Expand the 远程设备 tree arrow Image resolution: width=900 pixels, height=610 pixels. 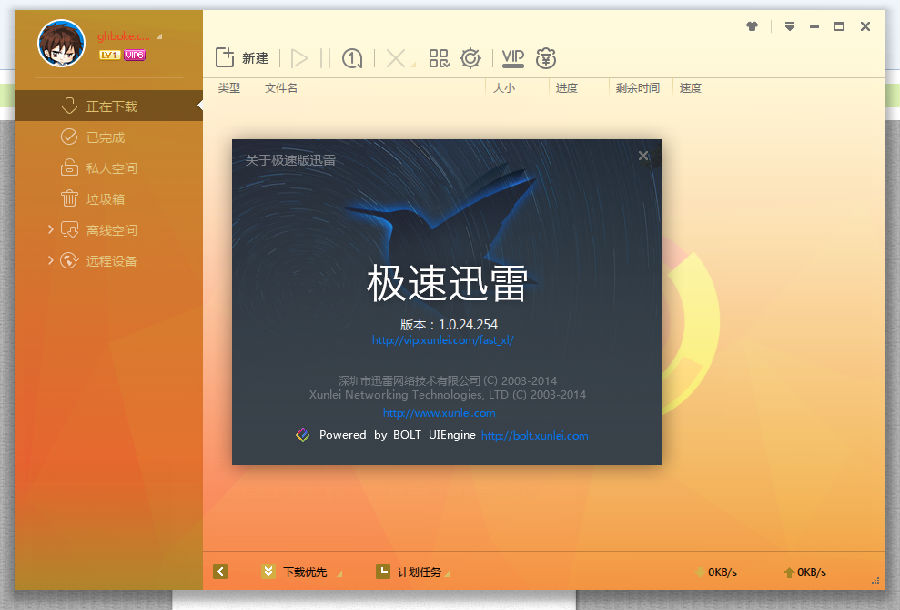click(x=51, y=261)
